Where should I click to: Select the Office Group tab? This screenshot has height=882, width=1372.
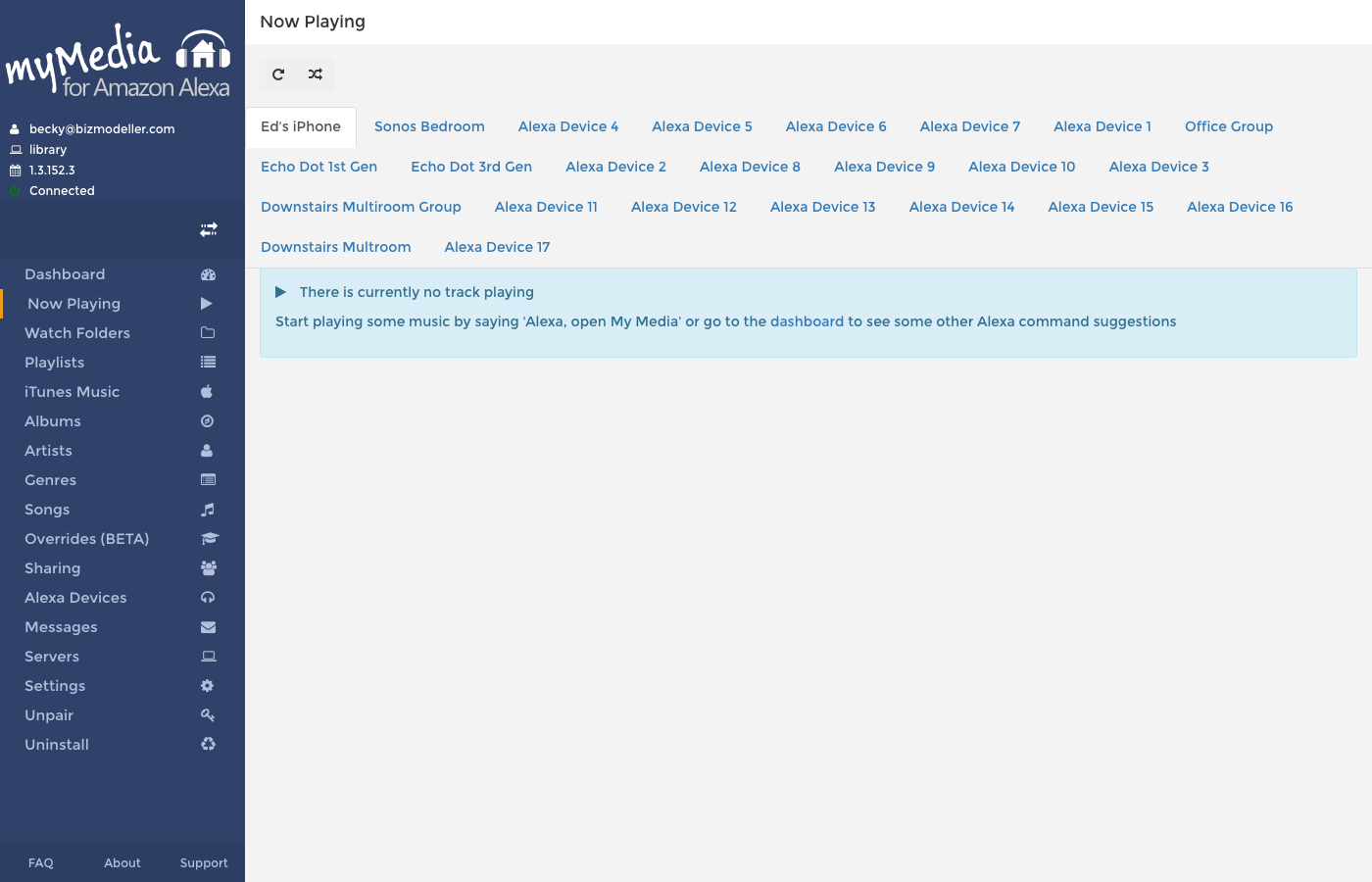click(x=1228, y=126)
